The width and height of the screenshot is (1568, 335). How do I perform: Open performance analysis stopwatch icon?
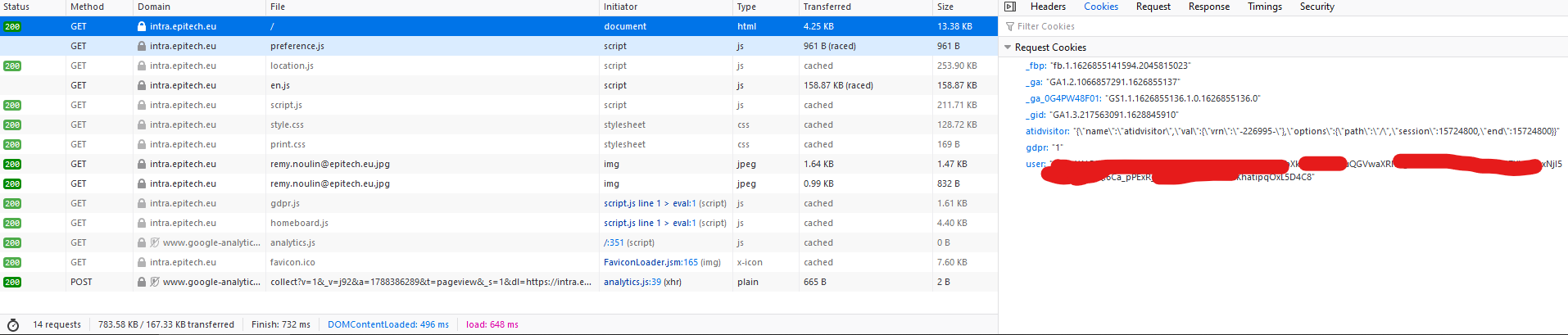[x=13, y=324]
